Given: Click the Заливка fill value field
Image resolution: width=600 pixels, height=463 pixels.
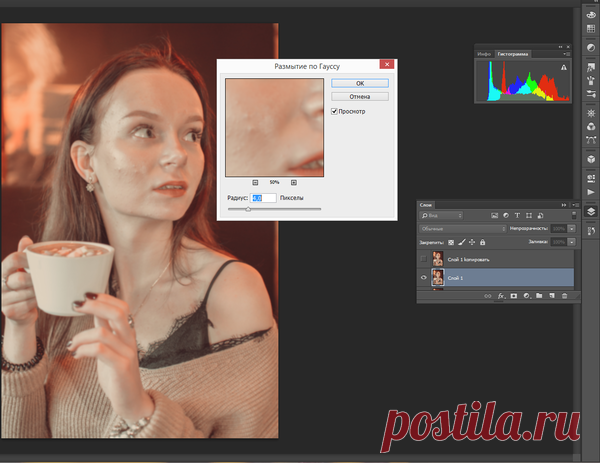Looking at the screenshot, I should click(x=559, y=242).
